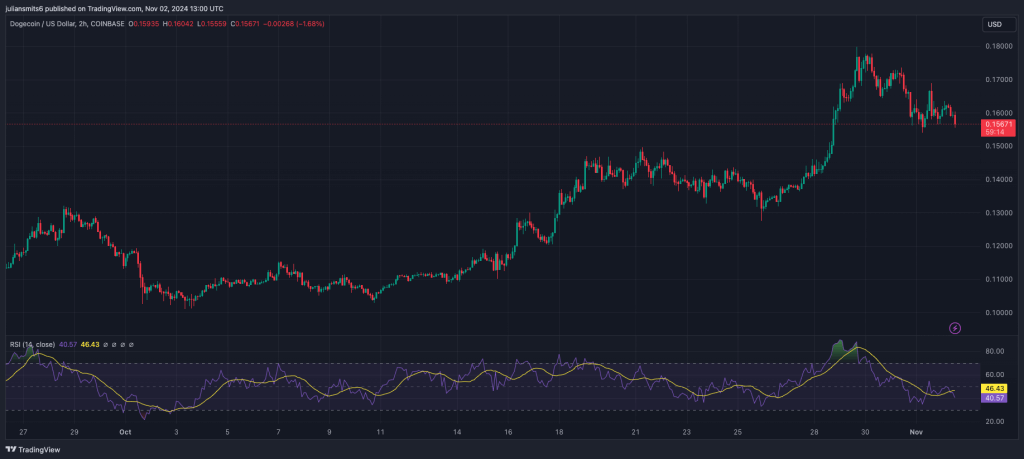This screenshot has width=1024, height=459.
Task: Click the Nov date on time axis
Action: [911, 433]
